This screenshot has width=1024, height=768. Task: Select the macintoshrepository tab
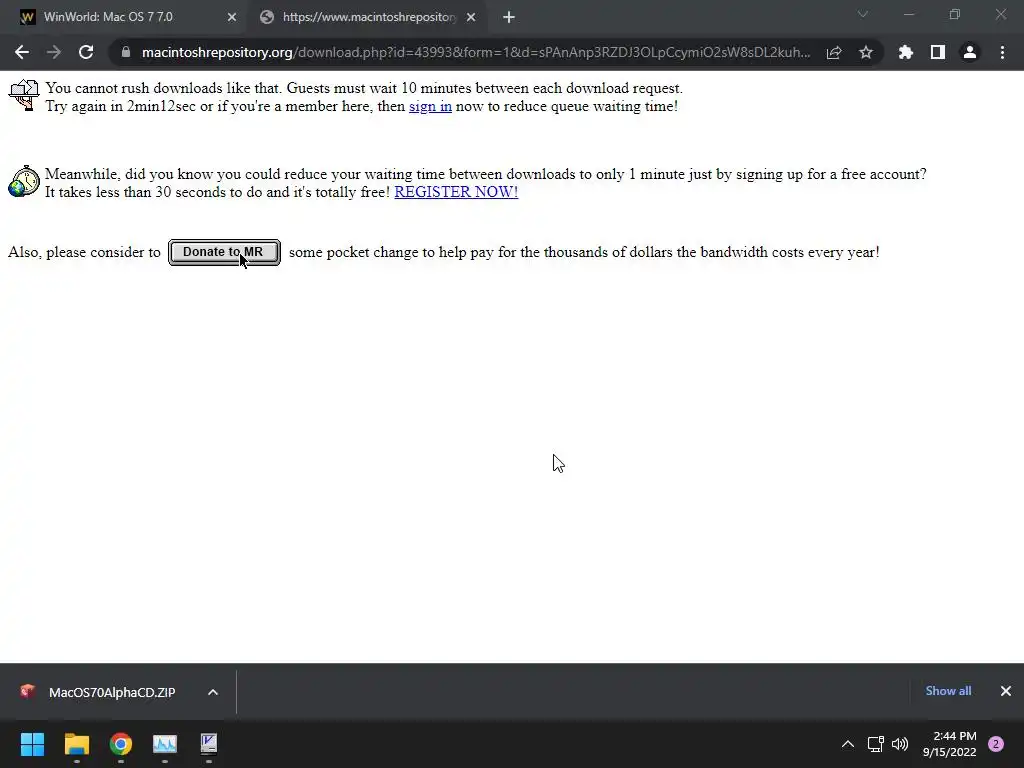[x=366, y=17]
